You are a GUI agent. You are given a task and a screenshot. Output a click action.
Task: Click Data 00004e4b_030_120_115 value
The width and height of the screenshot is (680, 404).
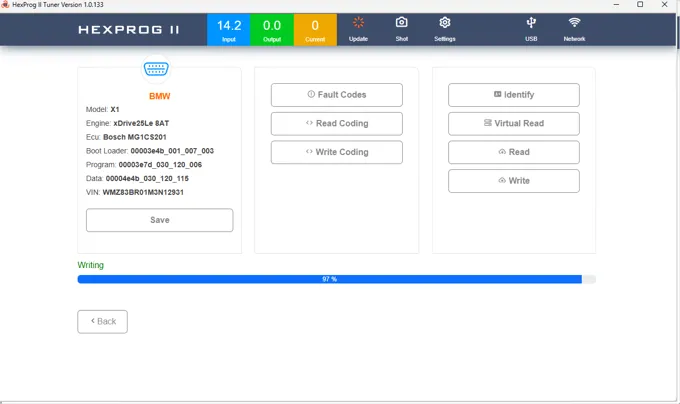click(x=147, y=179)
